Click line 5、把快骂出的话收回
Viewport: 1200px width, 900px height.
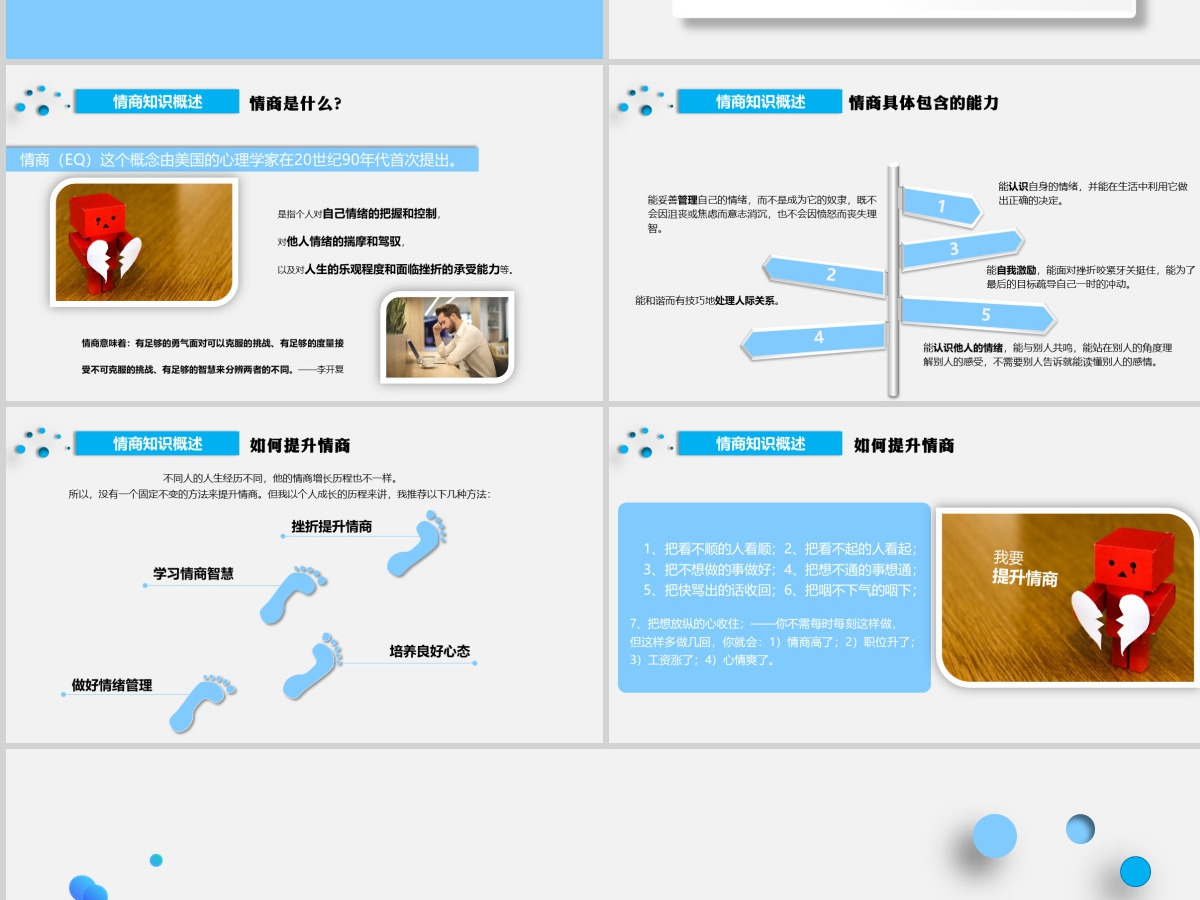click(x=780, y=590)
